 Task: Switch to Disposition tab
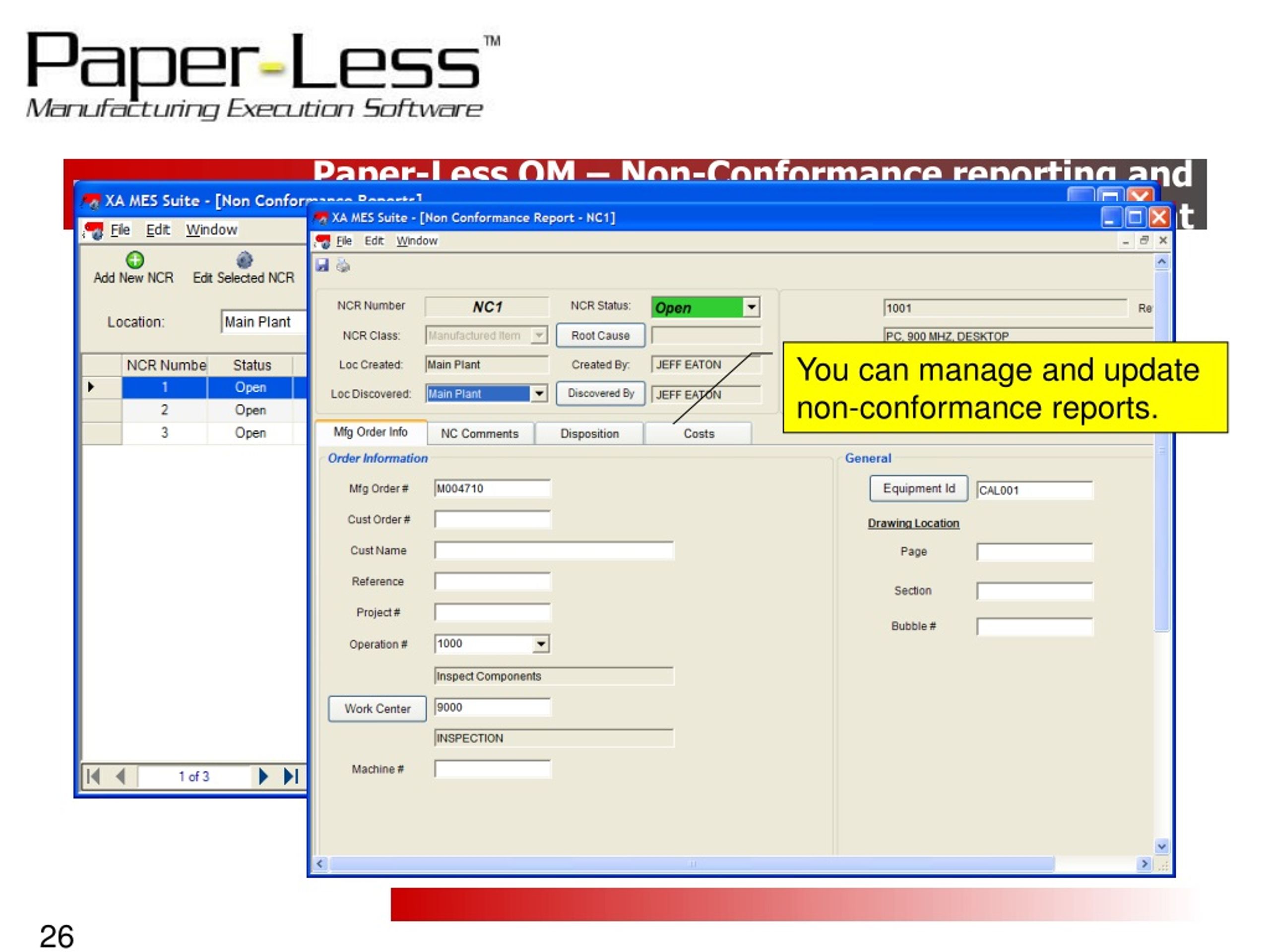[590, 434]
